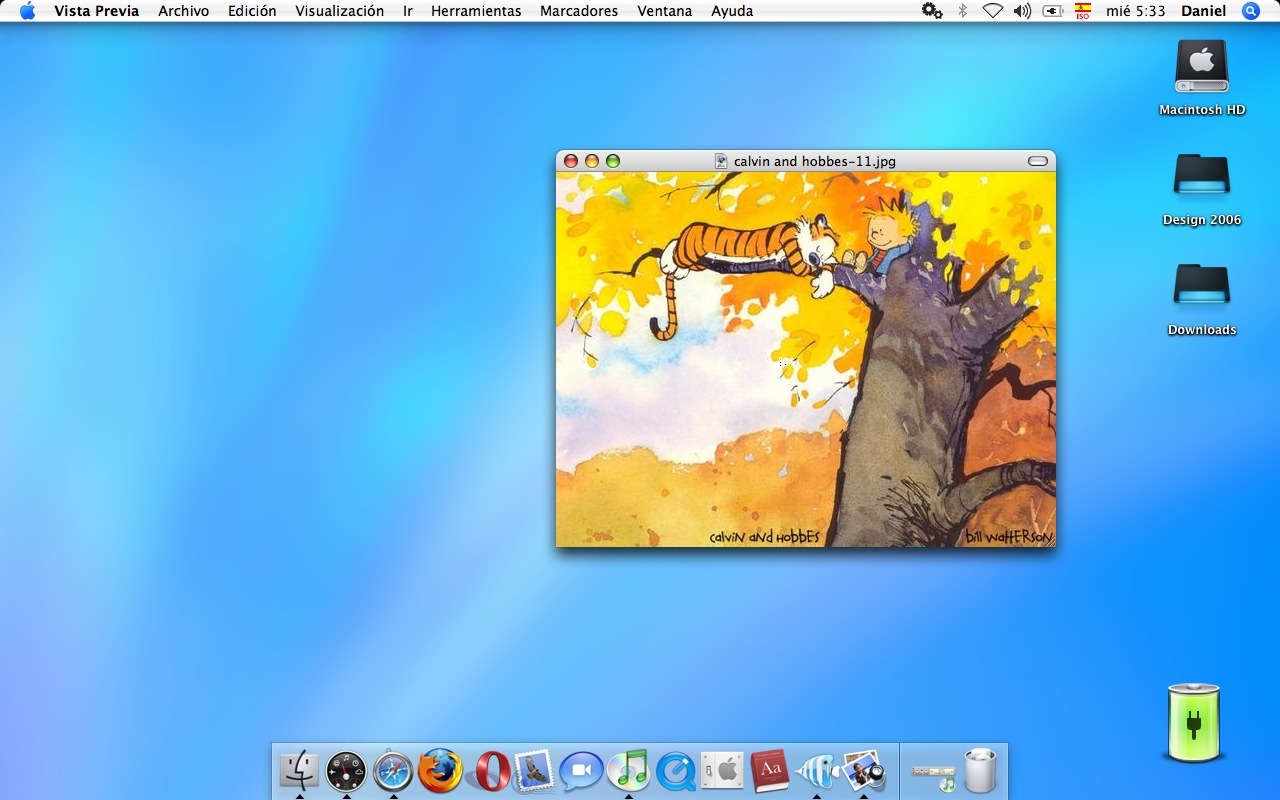Toggle the Preview window toolbar pill button

(1038, 161)
